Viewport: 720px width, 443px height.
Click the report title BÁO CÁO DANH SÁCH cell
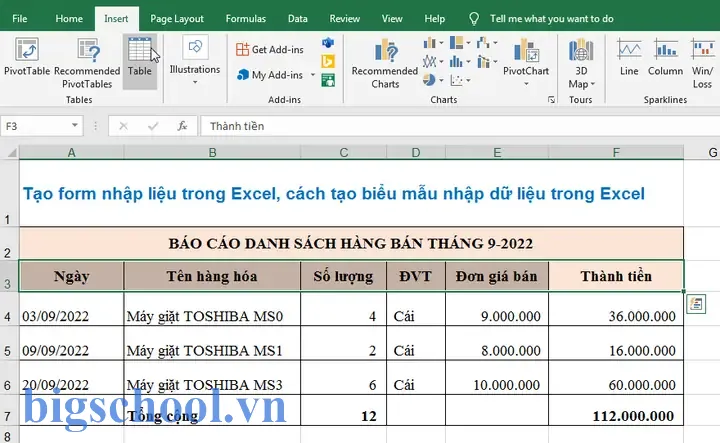click(351, 243)
